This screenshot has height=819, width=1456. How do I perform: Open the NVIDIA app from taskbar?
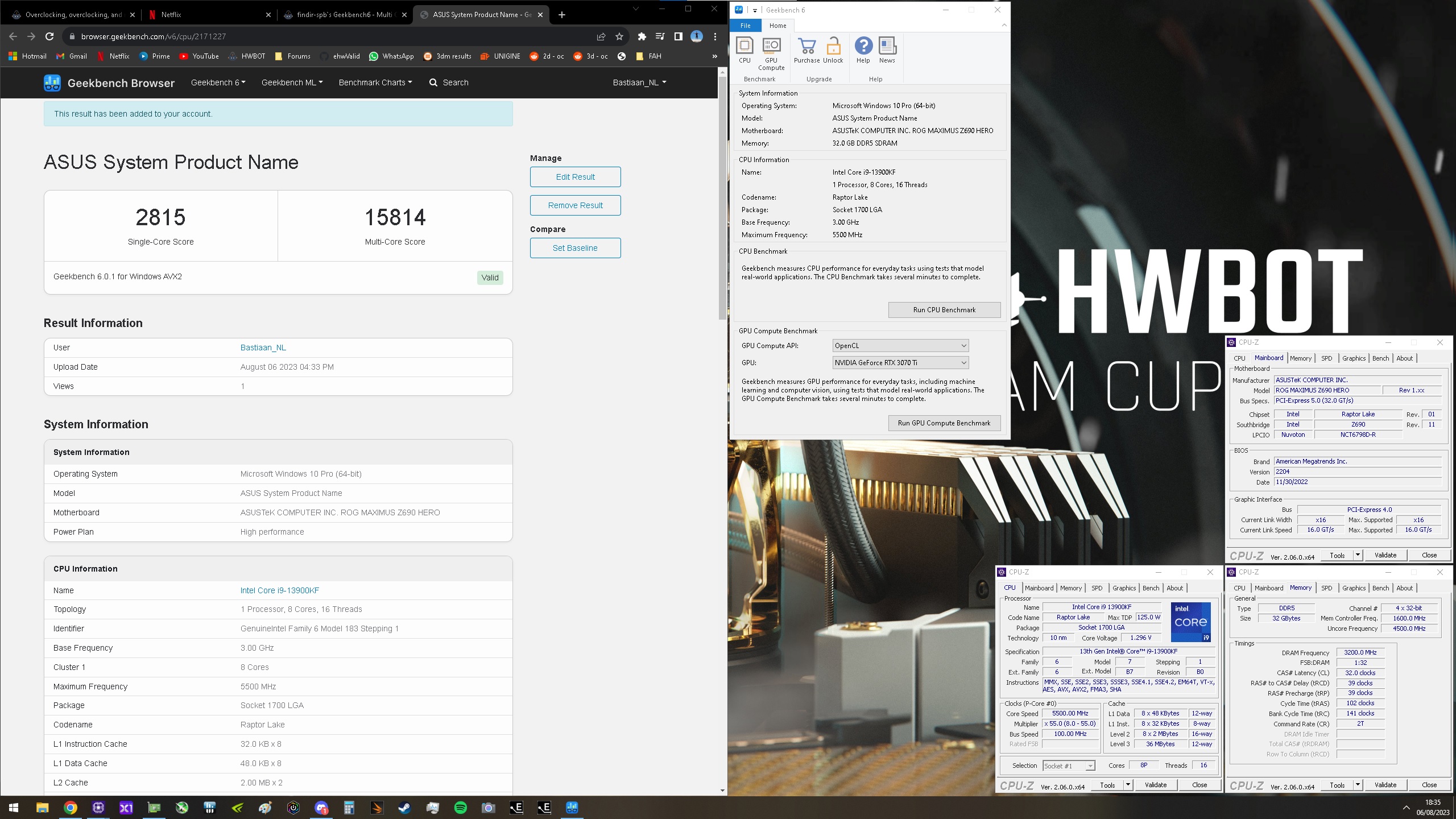pos(238,808)
